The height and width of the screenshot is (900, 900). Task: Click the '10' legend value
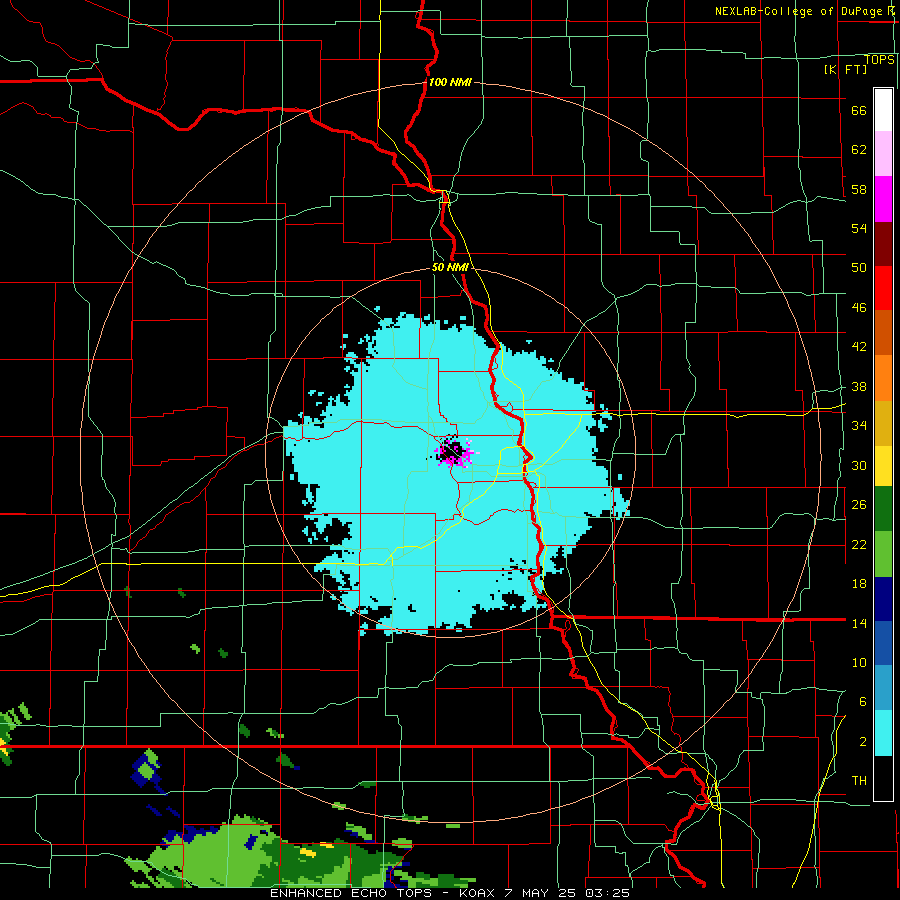click(x=859, y=663)
